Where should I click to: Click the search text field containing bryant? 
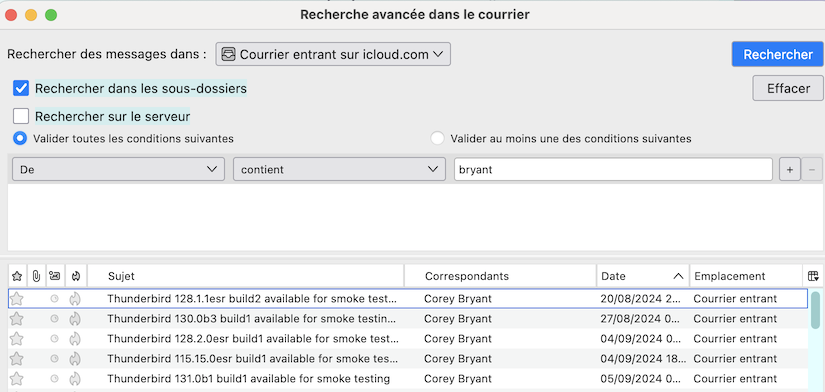613,169
